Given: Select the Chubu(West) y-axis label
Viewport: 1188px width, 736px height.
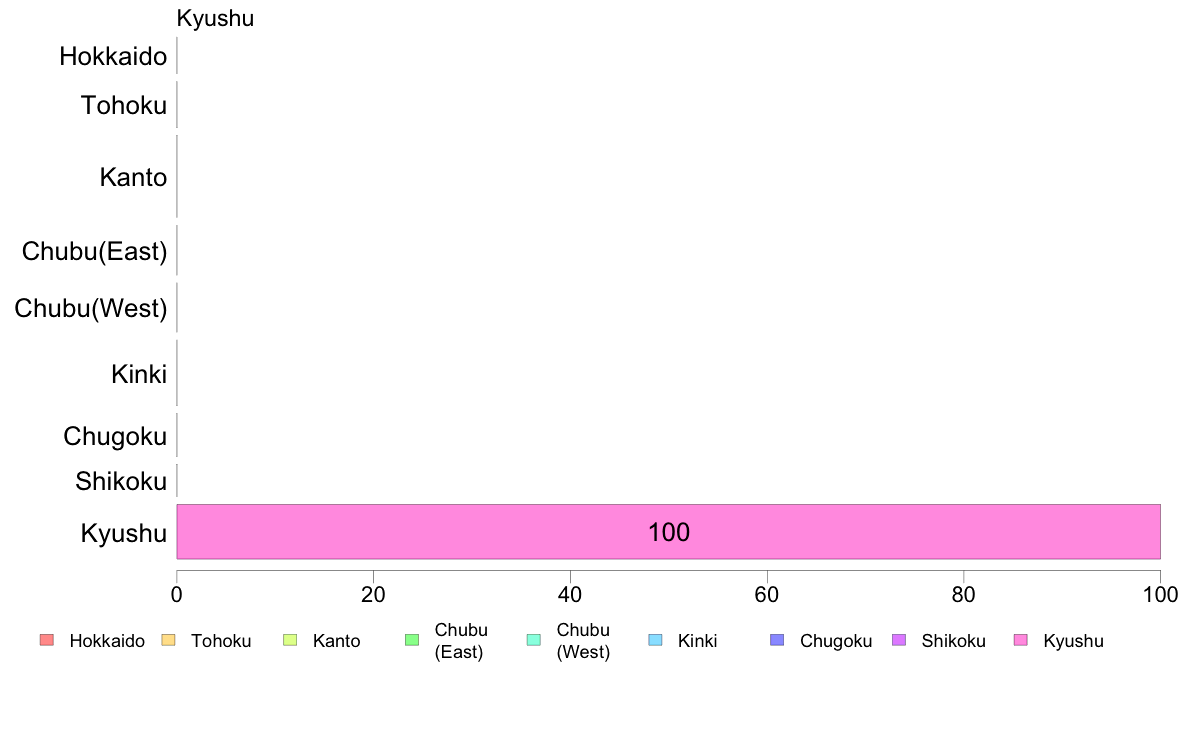Looking at the screenshot, I should 91,308.
